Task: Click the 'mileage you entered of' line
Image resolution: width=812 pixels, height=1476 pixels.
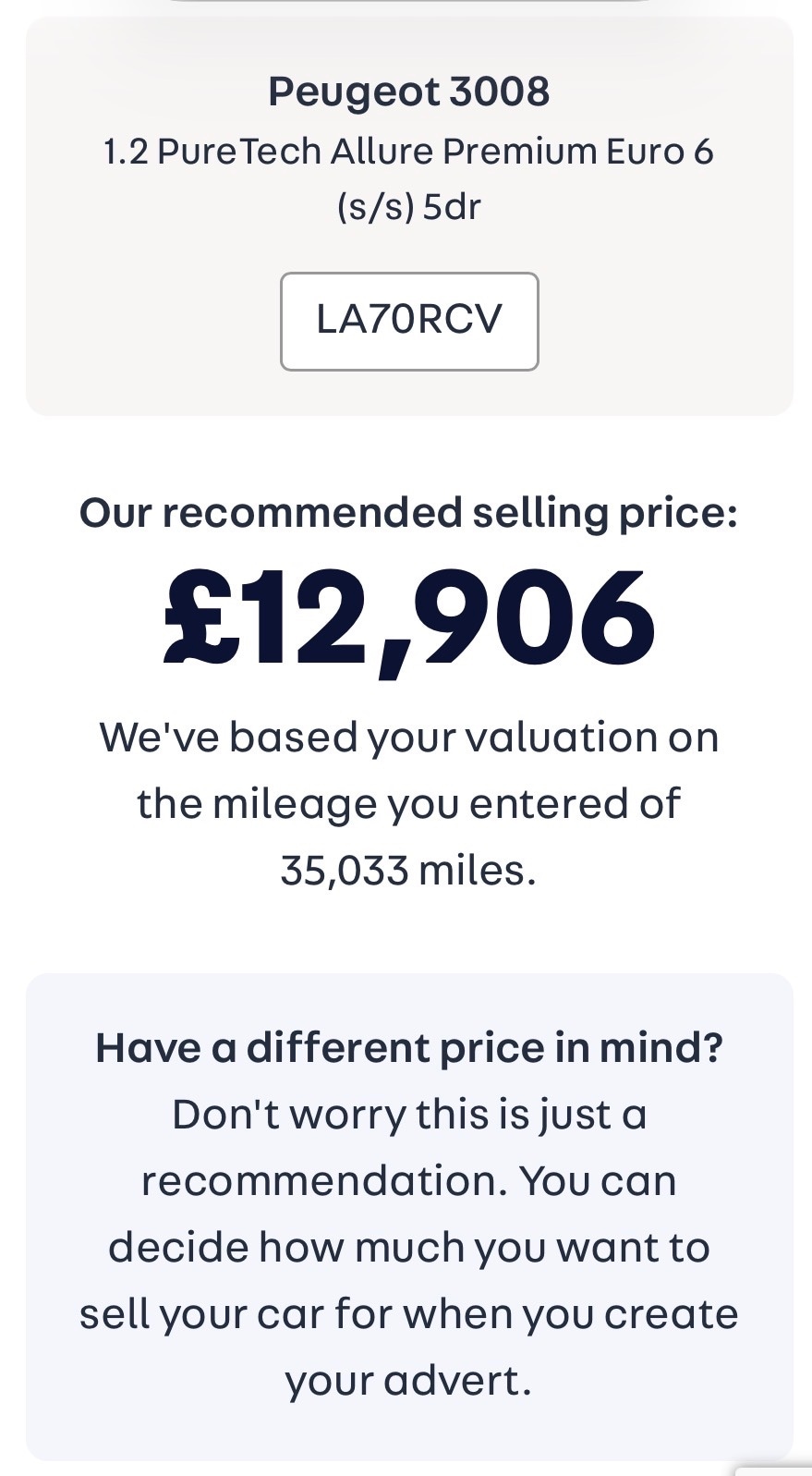Action: click(x=408, y=804)
